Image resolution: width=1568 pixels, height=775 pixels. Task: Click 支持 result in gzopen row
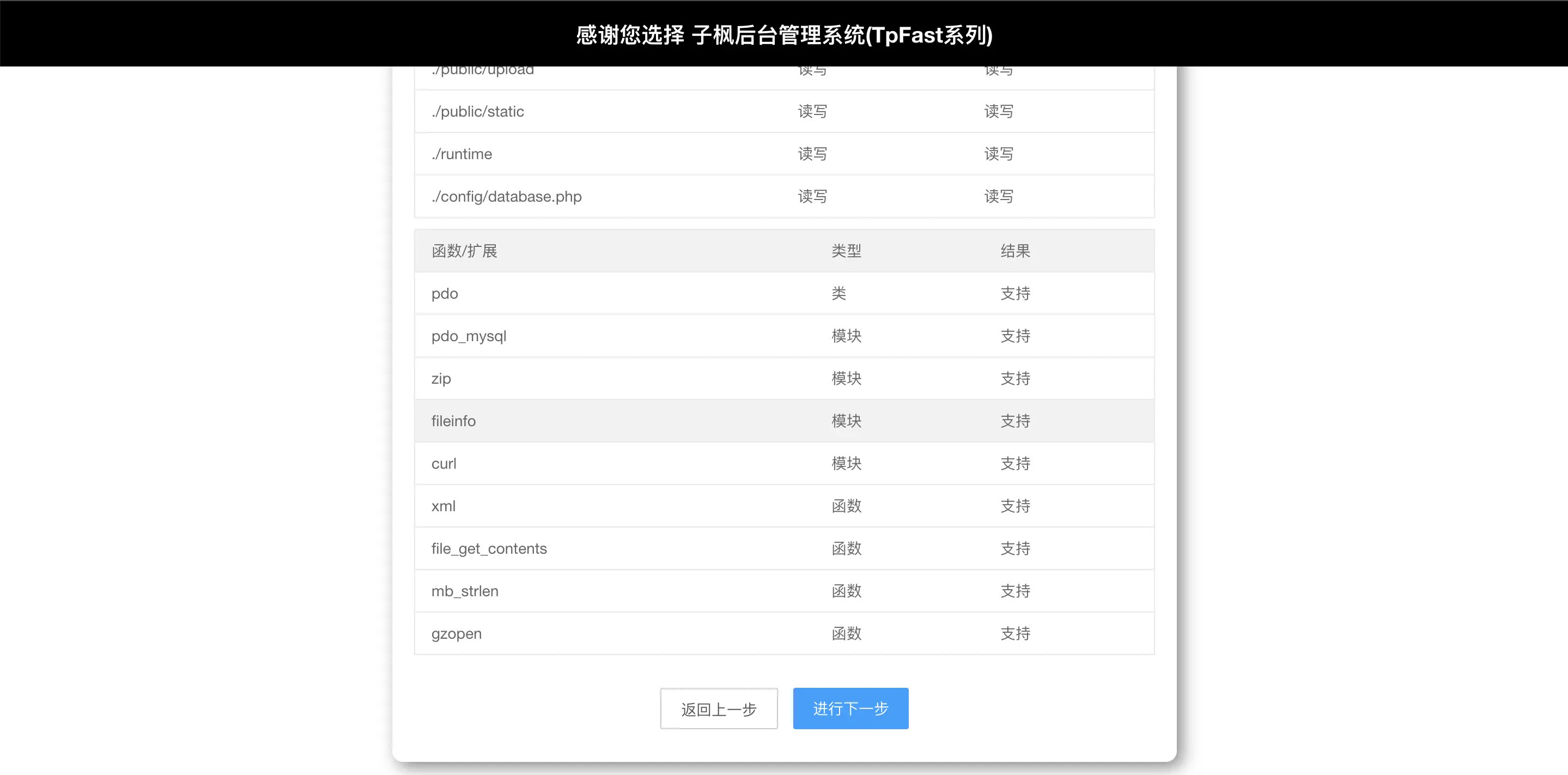pos(1014,634)
